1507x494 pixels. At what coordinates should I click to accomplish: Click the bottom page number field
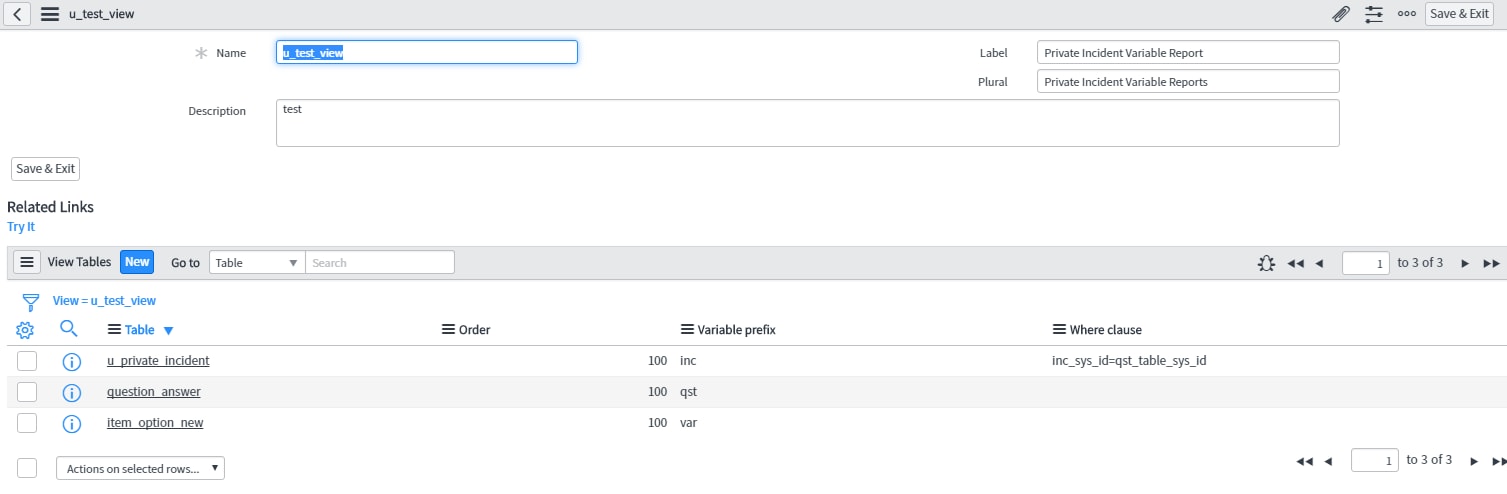click(1375, 460)
